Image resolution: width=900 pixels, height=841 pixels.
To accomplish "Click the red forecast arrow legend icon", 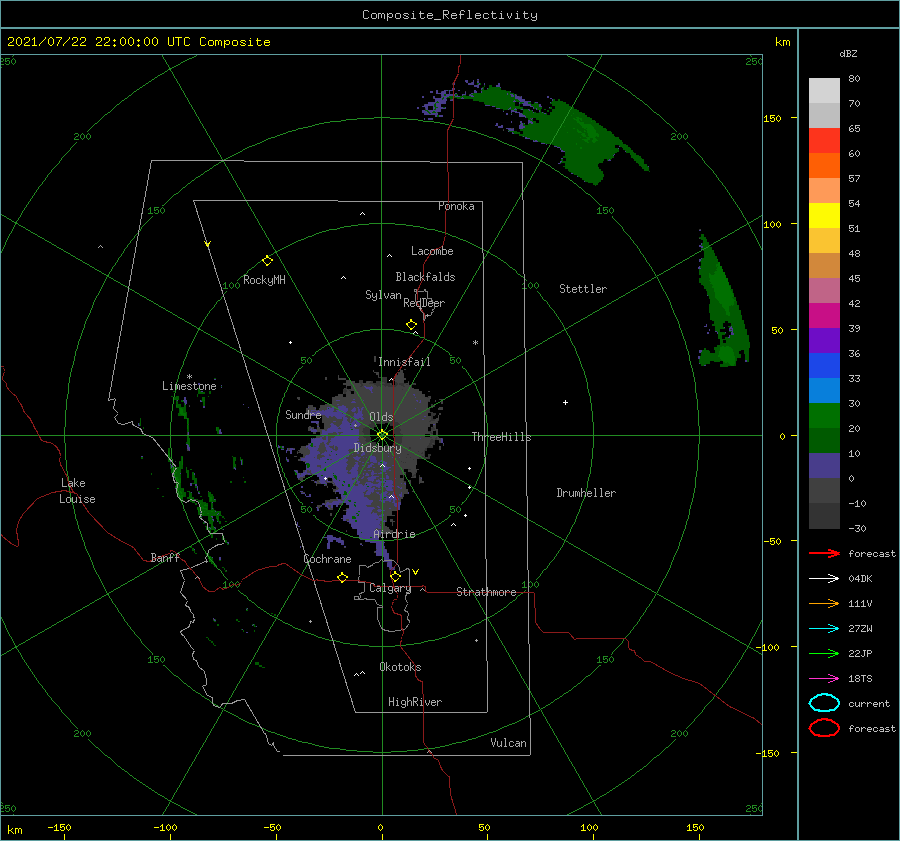I will (824, 553).
